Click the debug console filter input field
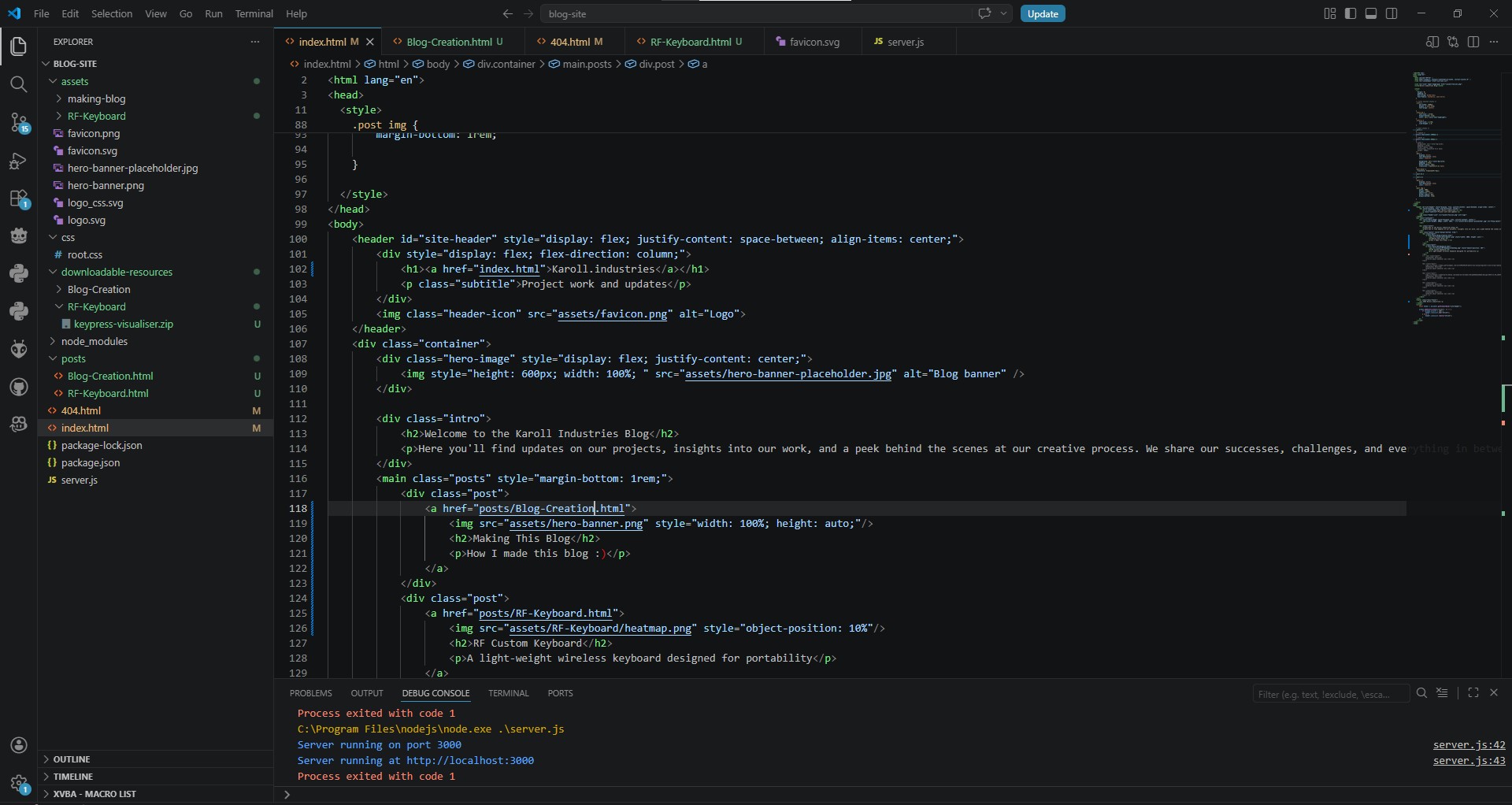This screenshot has width=1512, height=805. click(1329, 694)
